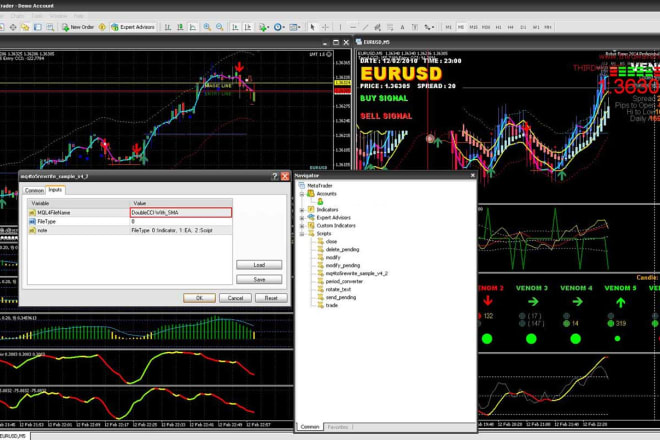Click the EURUSD,M5 chart window tab
Viewport: 660px width, 440px height.
pyautogui.click(x=13, y=436)
